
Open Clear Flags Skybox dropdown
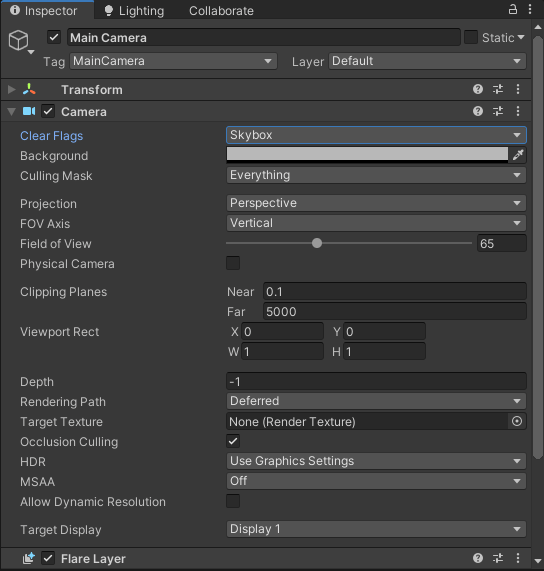pos(376,135)
